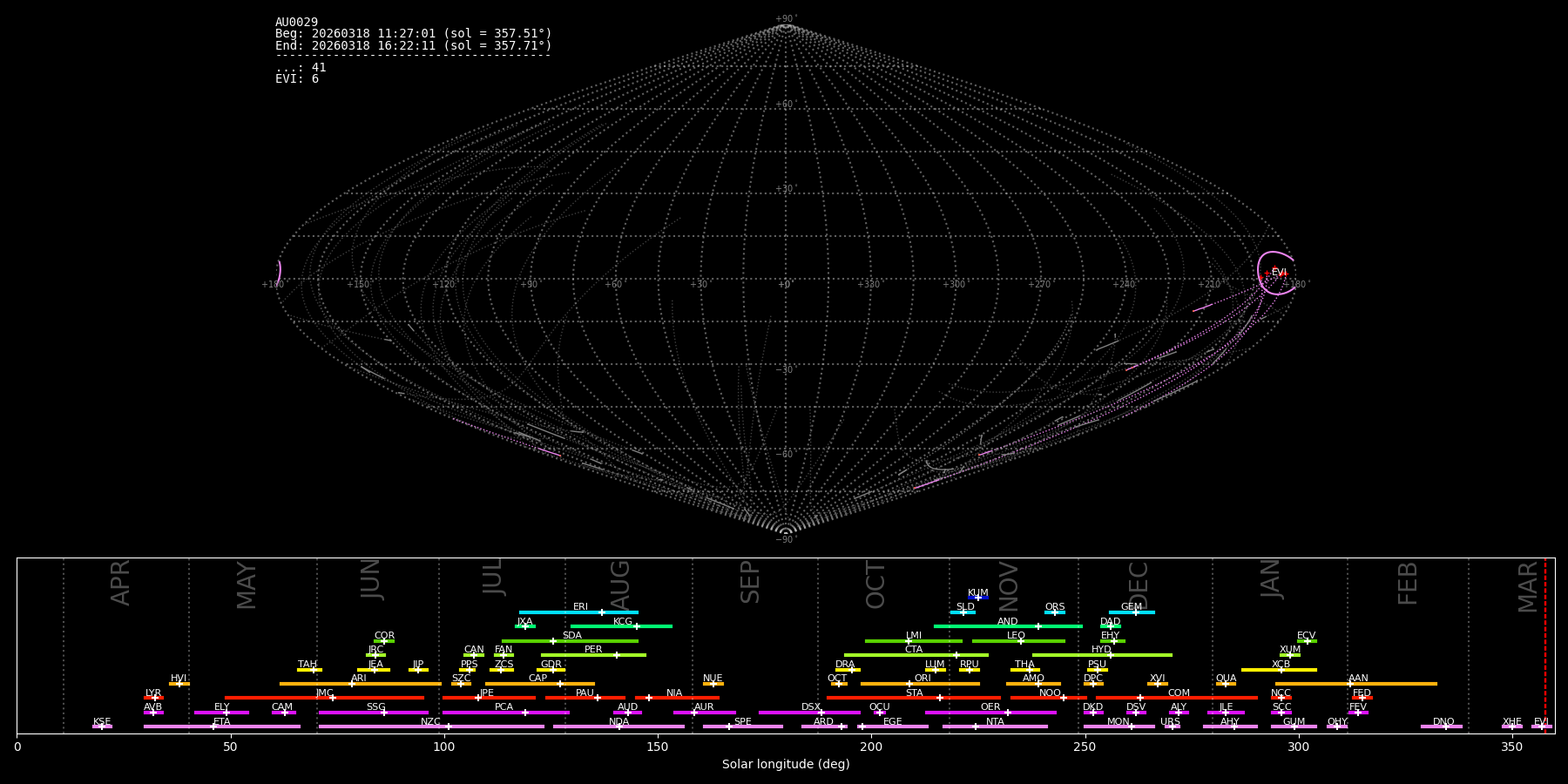Viewport: 1568px width, 784px height.
Task: Click the 'Solar longitude (deg)' axis title
Action: [x=786, y=764]
